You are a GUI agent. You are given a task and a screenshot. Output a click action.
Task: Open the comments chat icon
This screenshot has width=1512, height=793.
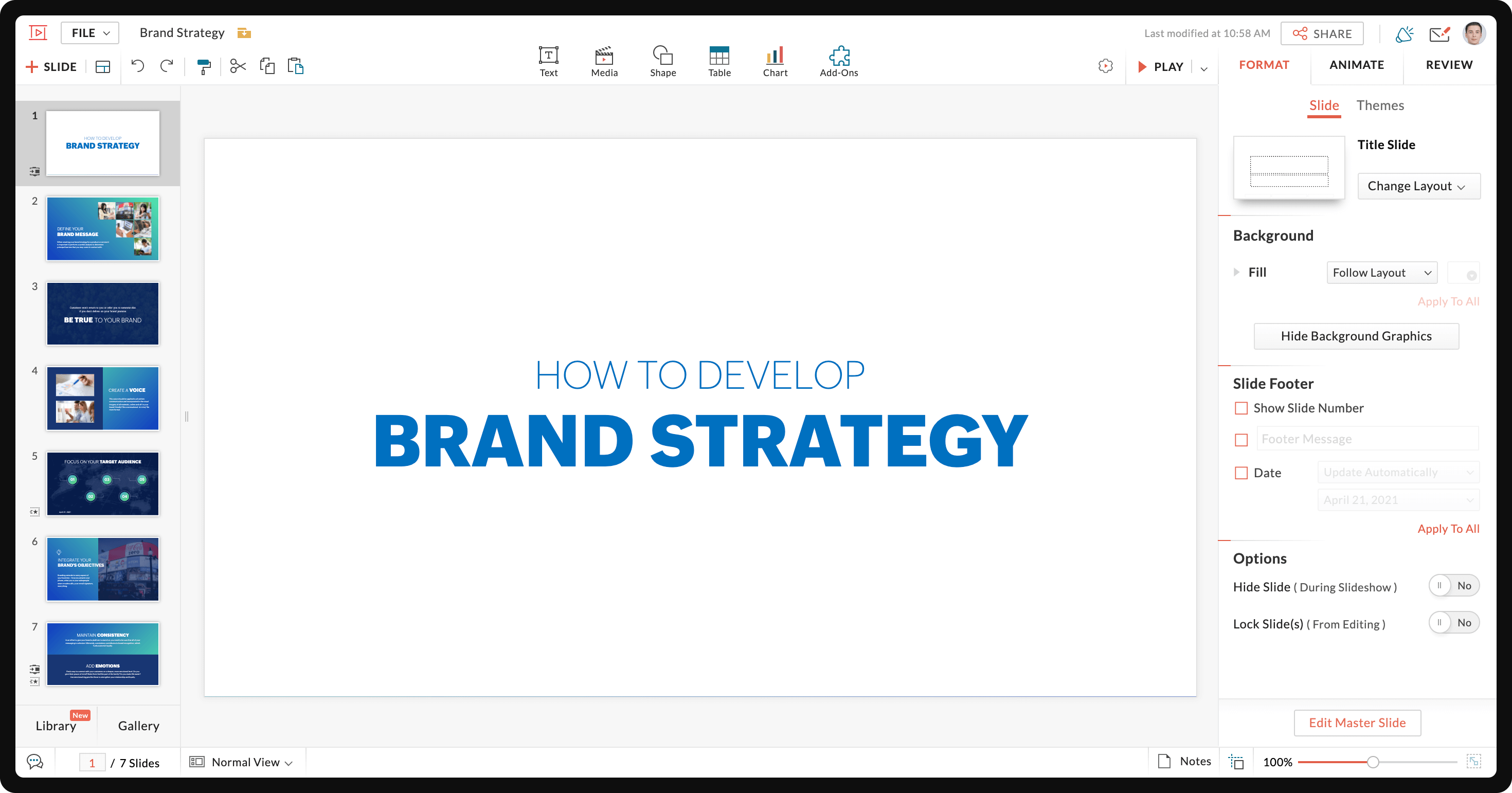(35, 762)
